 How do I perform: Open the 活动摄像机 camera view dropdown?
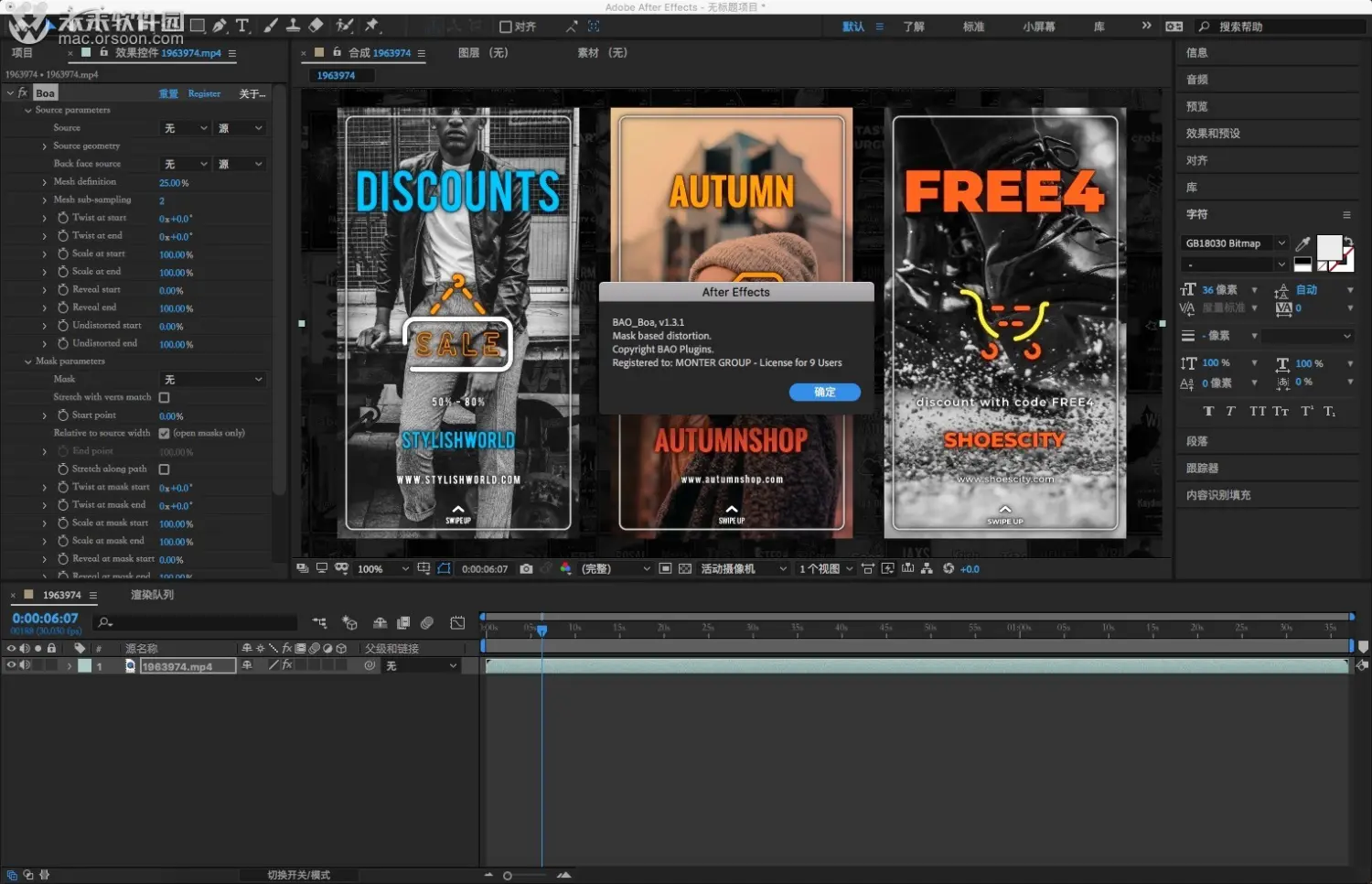pyautogui.click(x=743, y=569)
